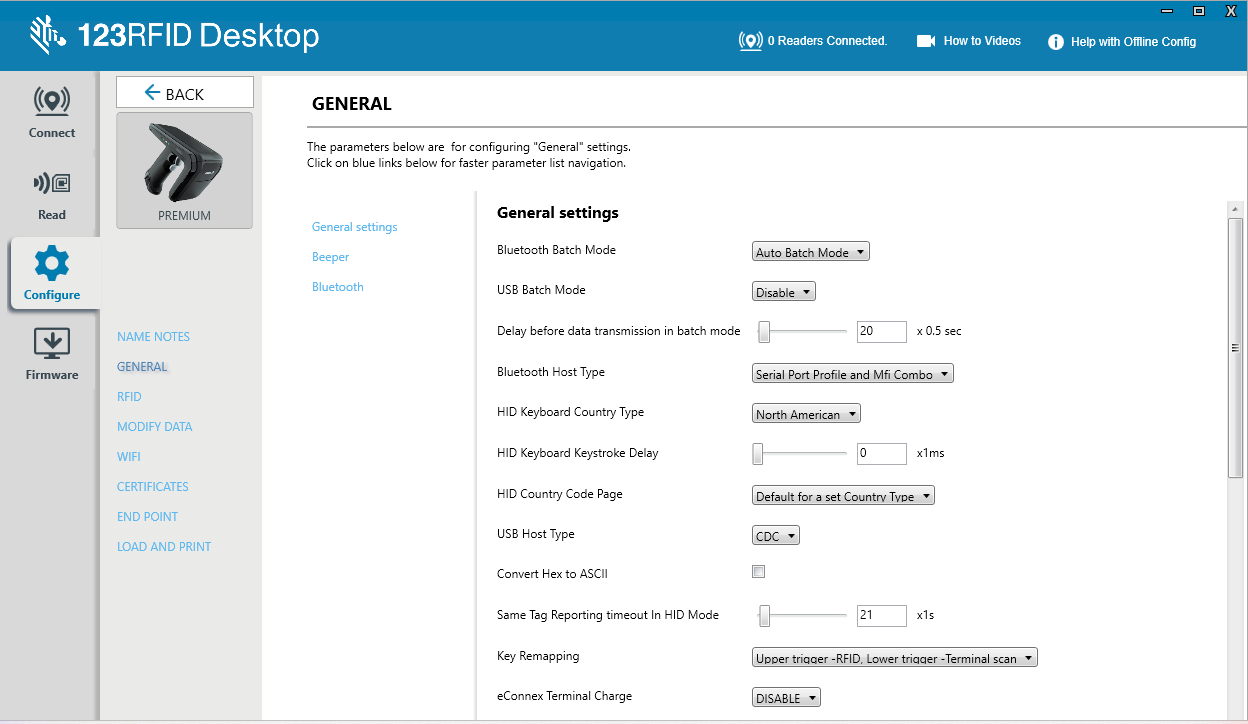Click the HID Keyboard Keystroke Delay slider
The height and width of the screenshot is (724, 1248).
[x=800, y=453]
